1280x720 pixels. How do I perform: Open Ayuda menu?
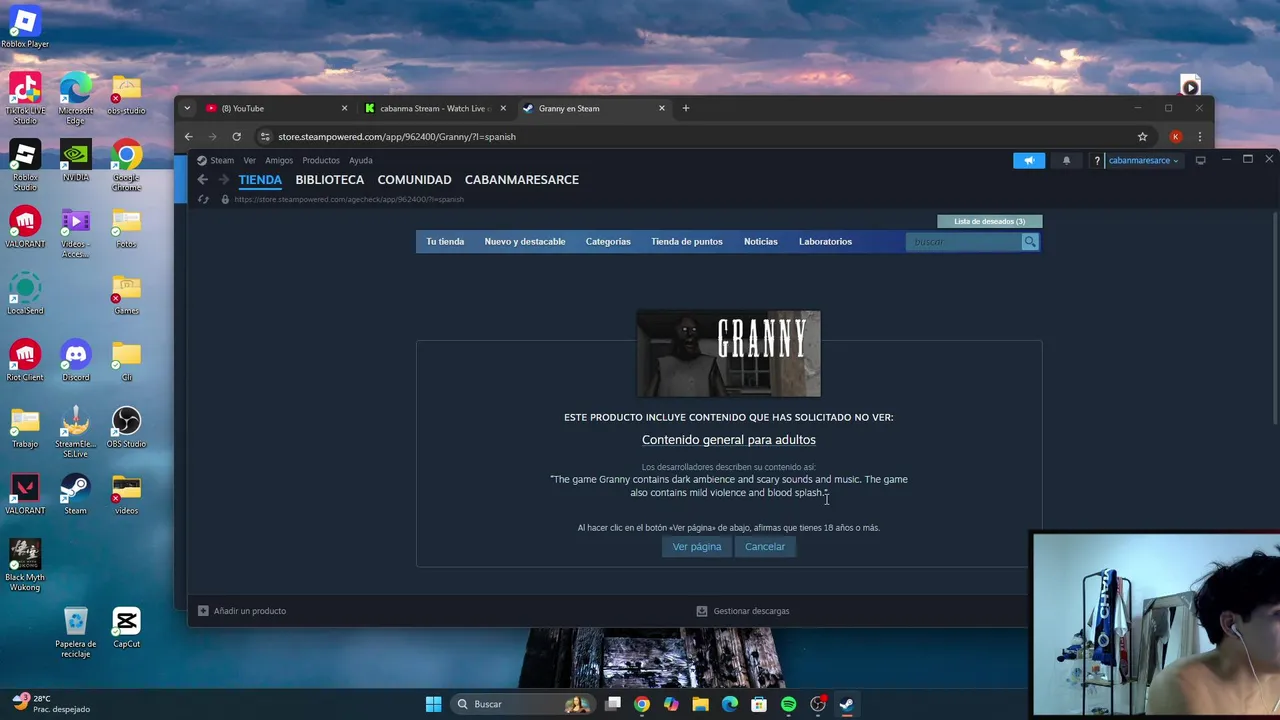361,161
